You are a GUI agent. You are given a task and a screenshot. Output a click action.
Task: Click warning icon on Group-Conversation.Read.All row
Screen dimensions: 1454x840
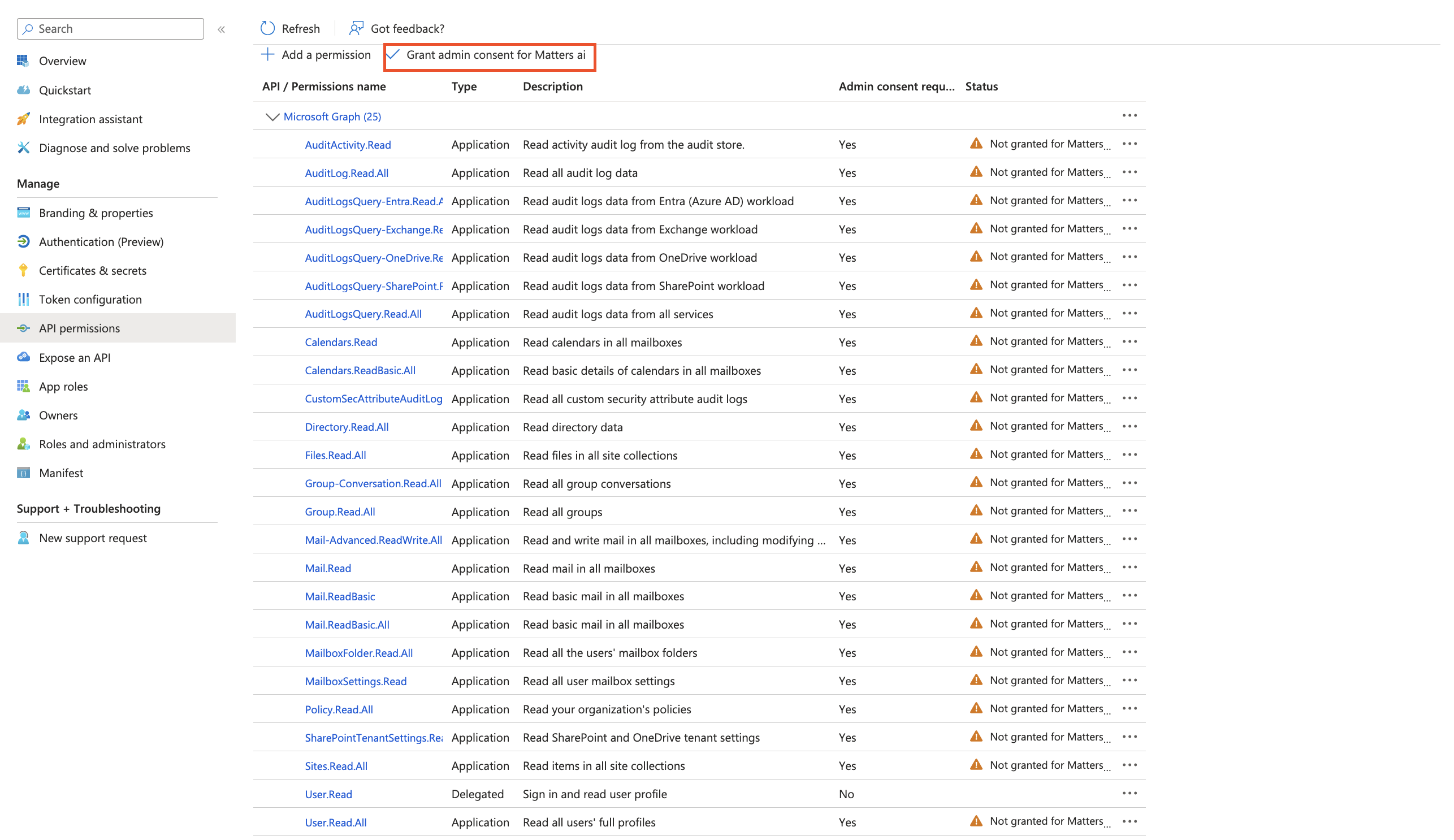pyautogui.click(x=976, y=482)
